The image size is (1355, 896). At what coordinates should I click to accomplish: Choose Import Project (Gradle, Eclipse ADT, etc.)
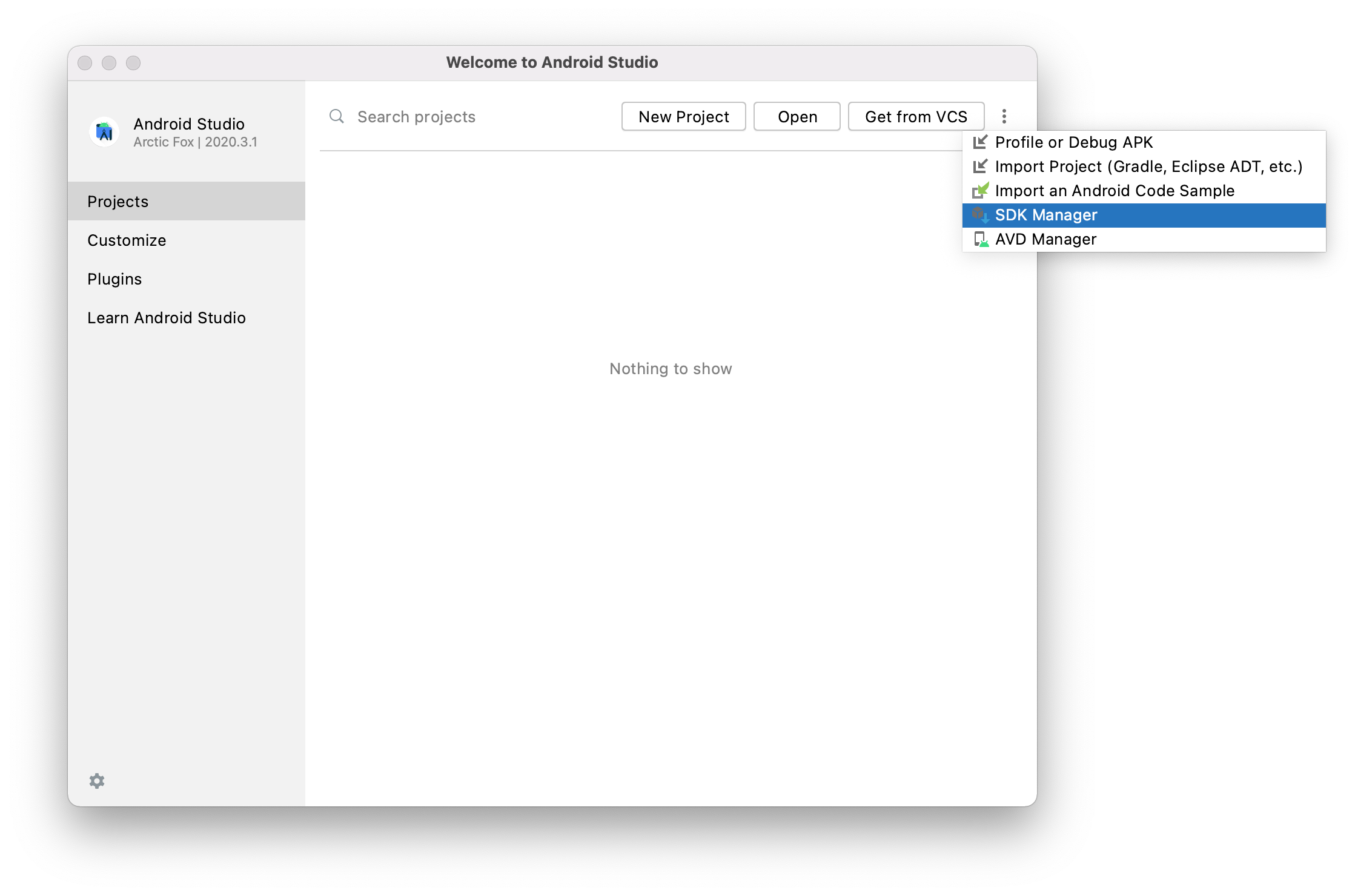coord(1144,166)
